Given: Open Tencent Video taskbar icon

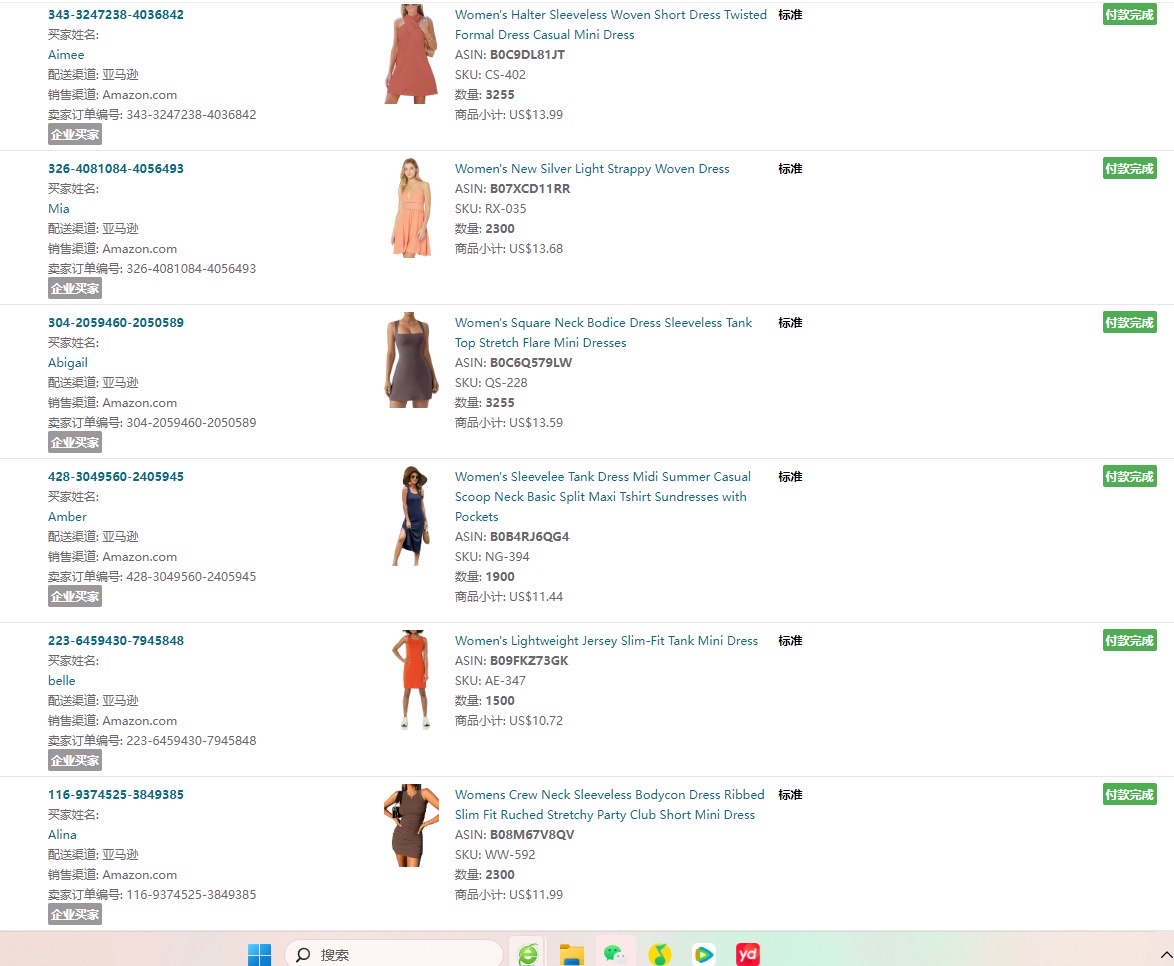Looking at the screenshot, I should pyautogui.click(x=703, y=954).
